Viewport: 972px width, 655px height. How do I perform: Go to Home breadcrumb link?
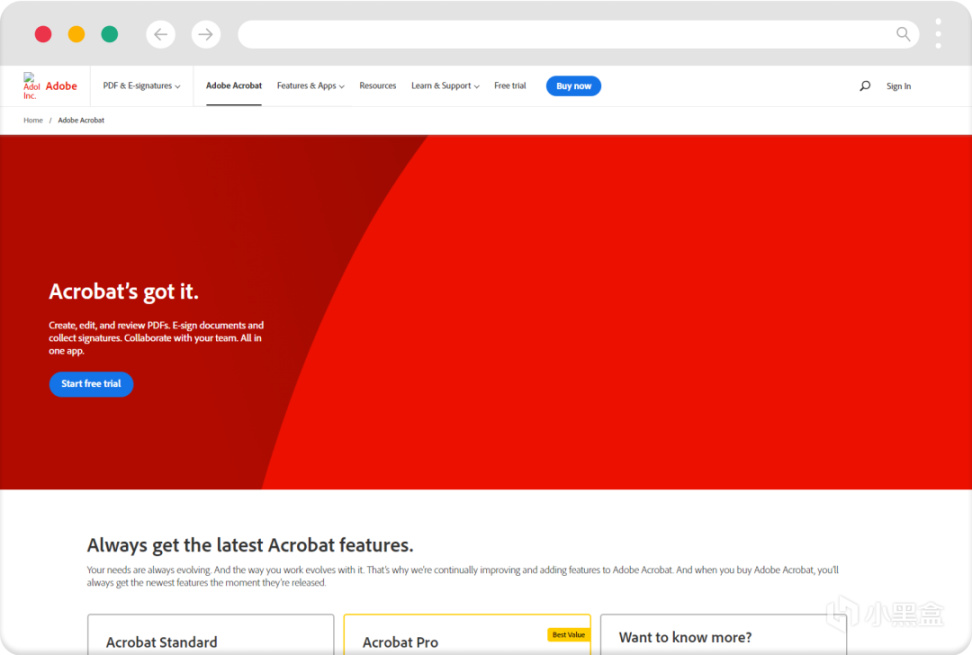(x=33, y=120)
